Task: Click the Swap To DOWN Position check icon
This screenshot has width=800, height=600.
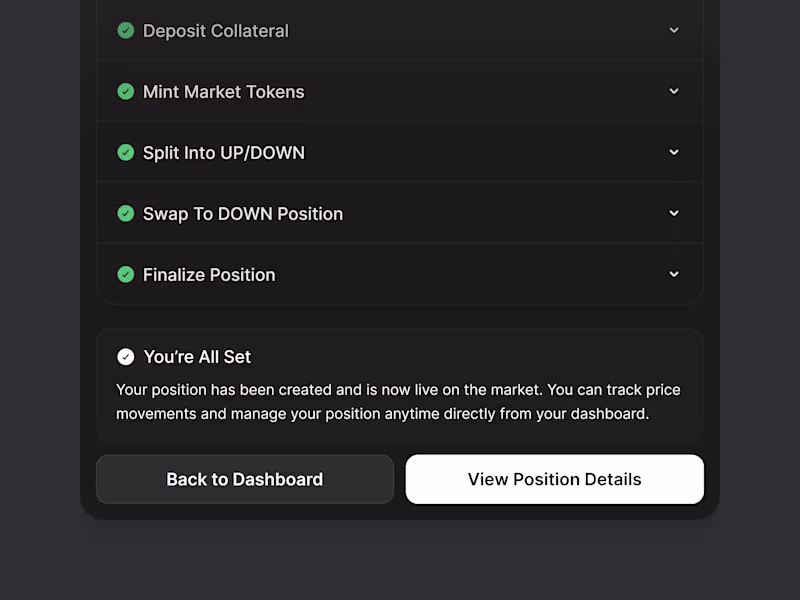Action: (126, 213)
